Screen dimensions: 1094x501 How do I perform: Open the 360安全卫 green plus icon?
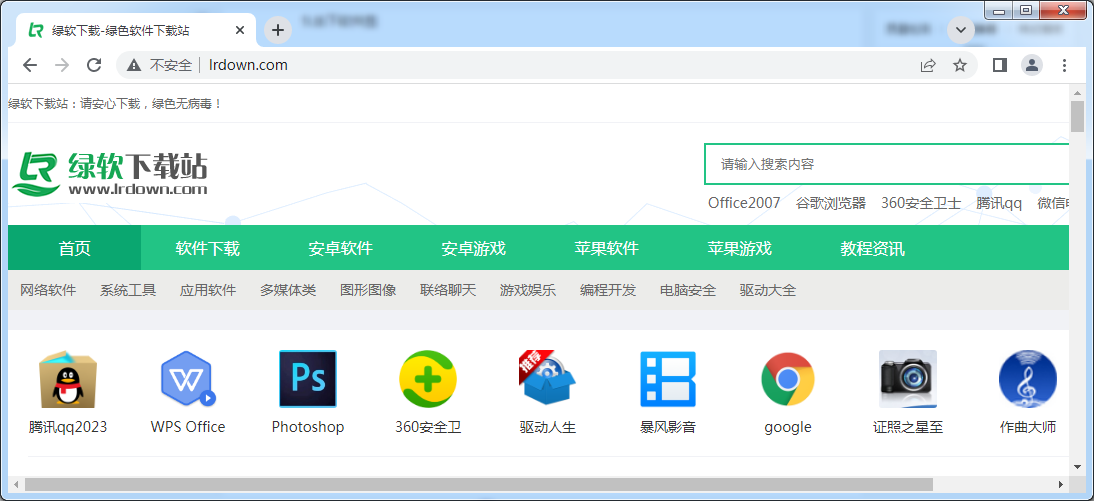click(428, 379)
